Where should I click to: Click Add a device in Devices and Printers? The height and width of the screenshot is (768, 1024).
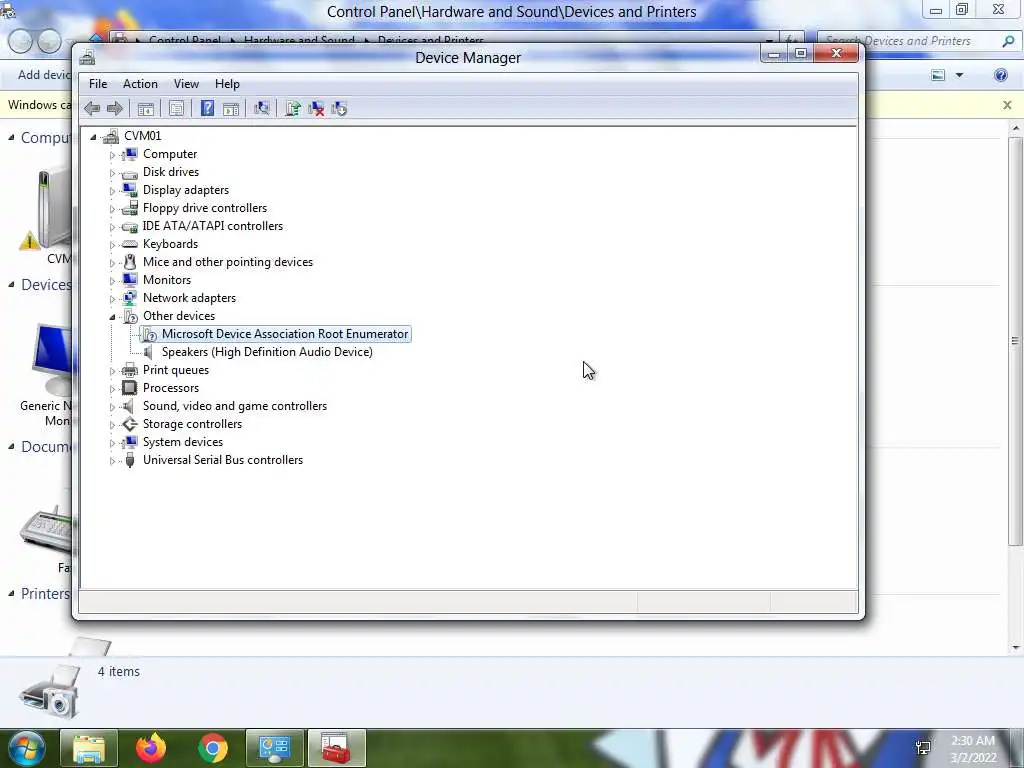[x=44, y=75]
